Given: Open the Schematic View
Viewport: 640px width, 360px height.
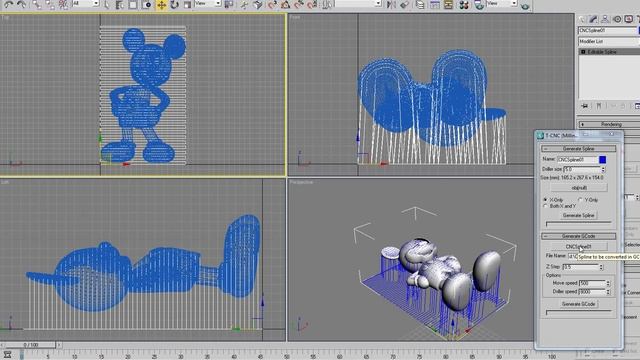Looking at the screenshot, I should click(x=448, y=4).
